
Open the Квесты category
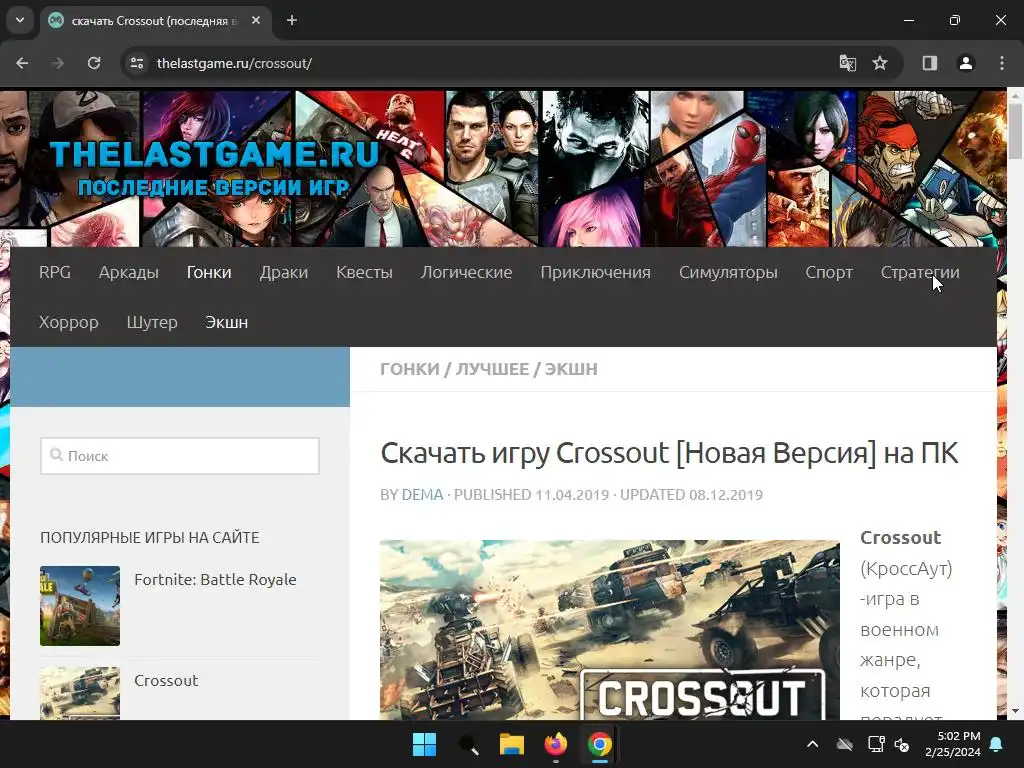364,272
